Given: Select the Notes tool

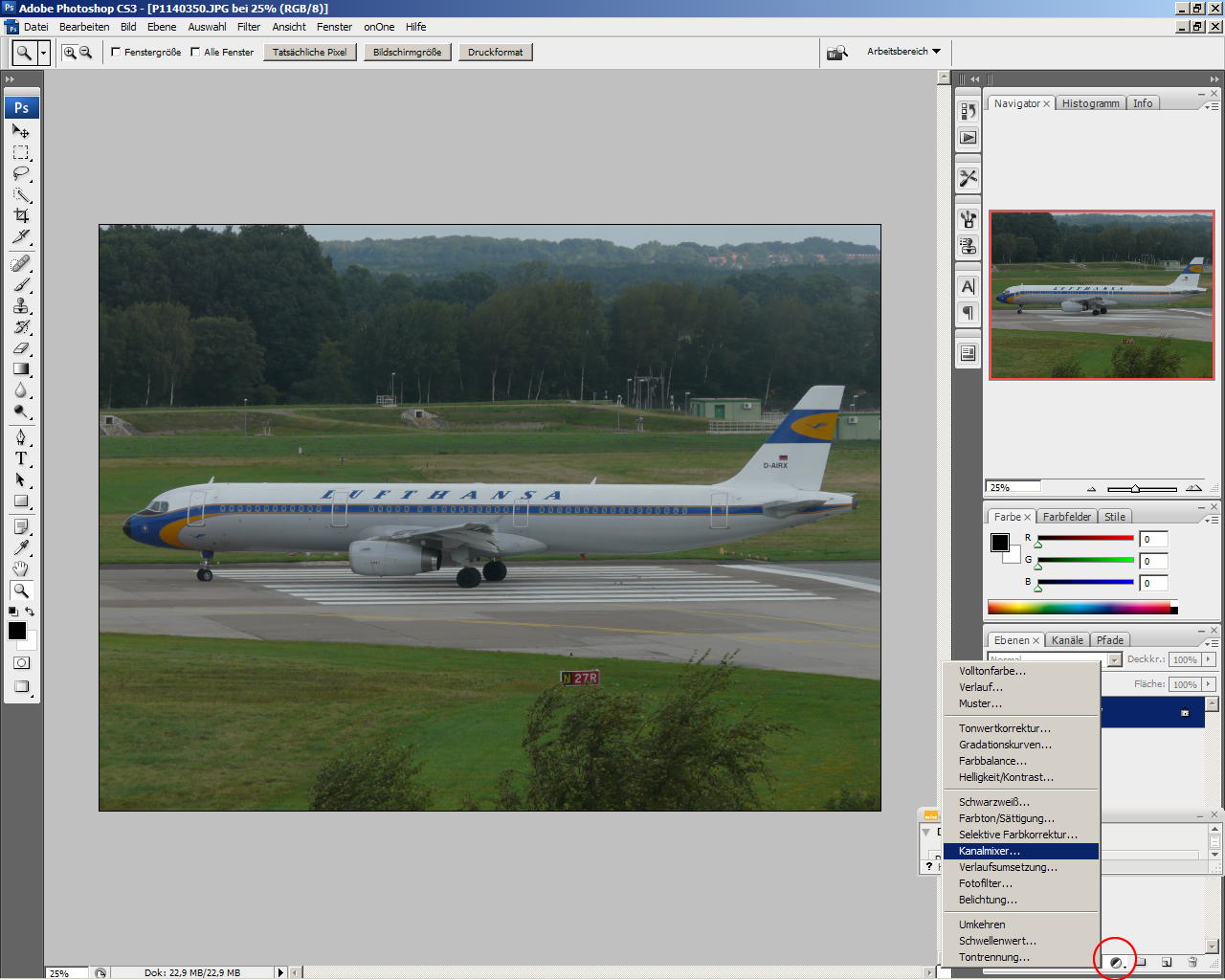Looking at the screenshot, I should click(x=21, y=527).
